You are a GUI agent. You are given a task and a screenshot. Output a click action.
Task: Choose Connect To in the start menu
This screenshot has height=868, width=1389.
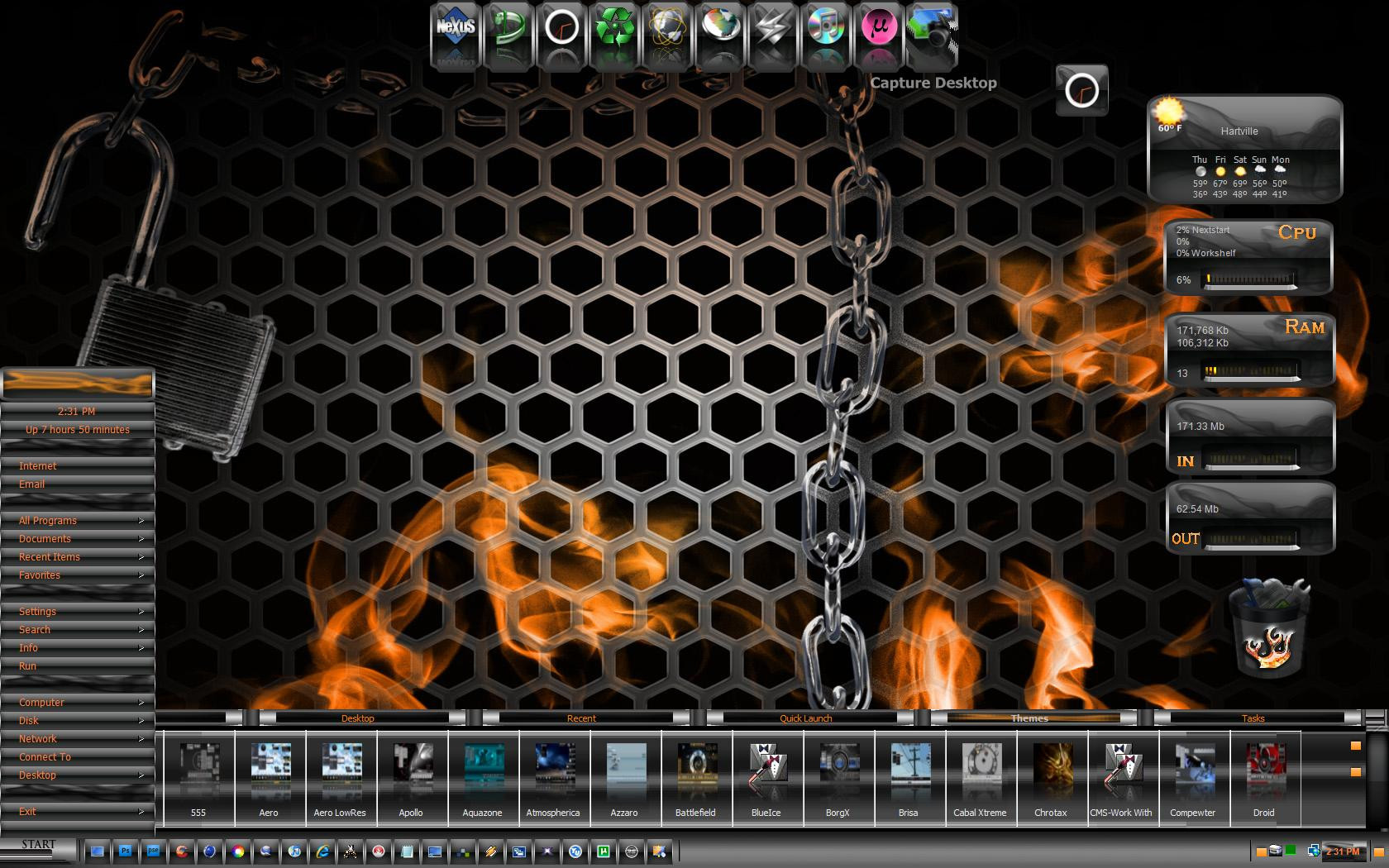click(x=78, y=756)
